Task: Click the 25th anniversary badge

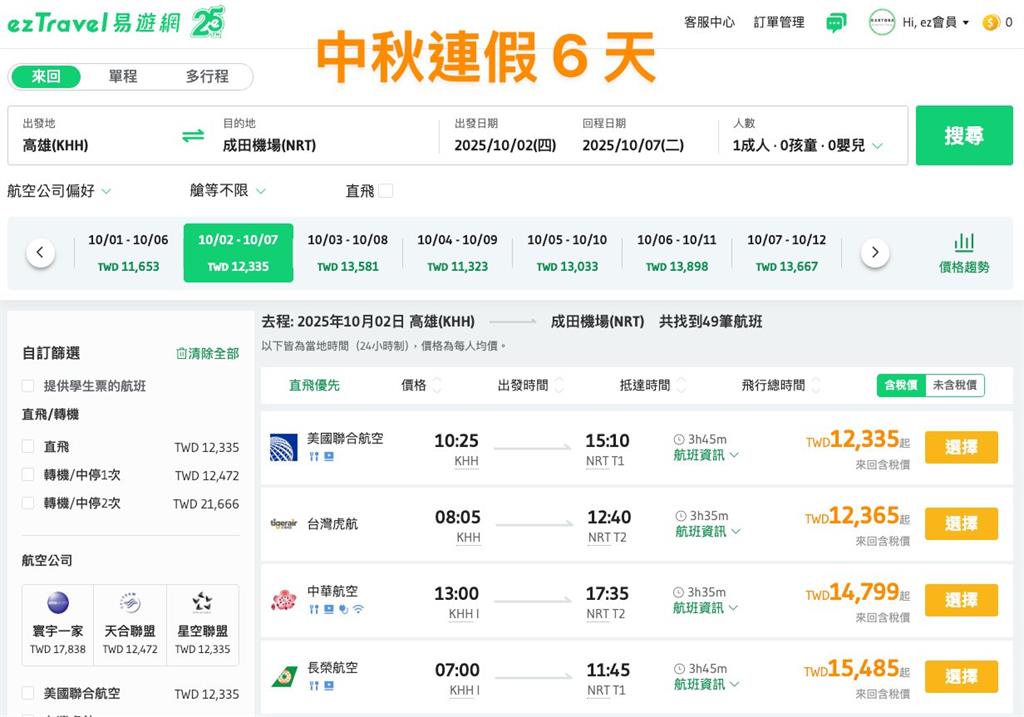Action: coord(208,22)
